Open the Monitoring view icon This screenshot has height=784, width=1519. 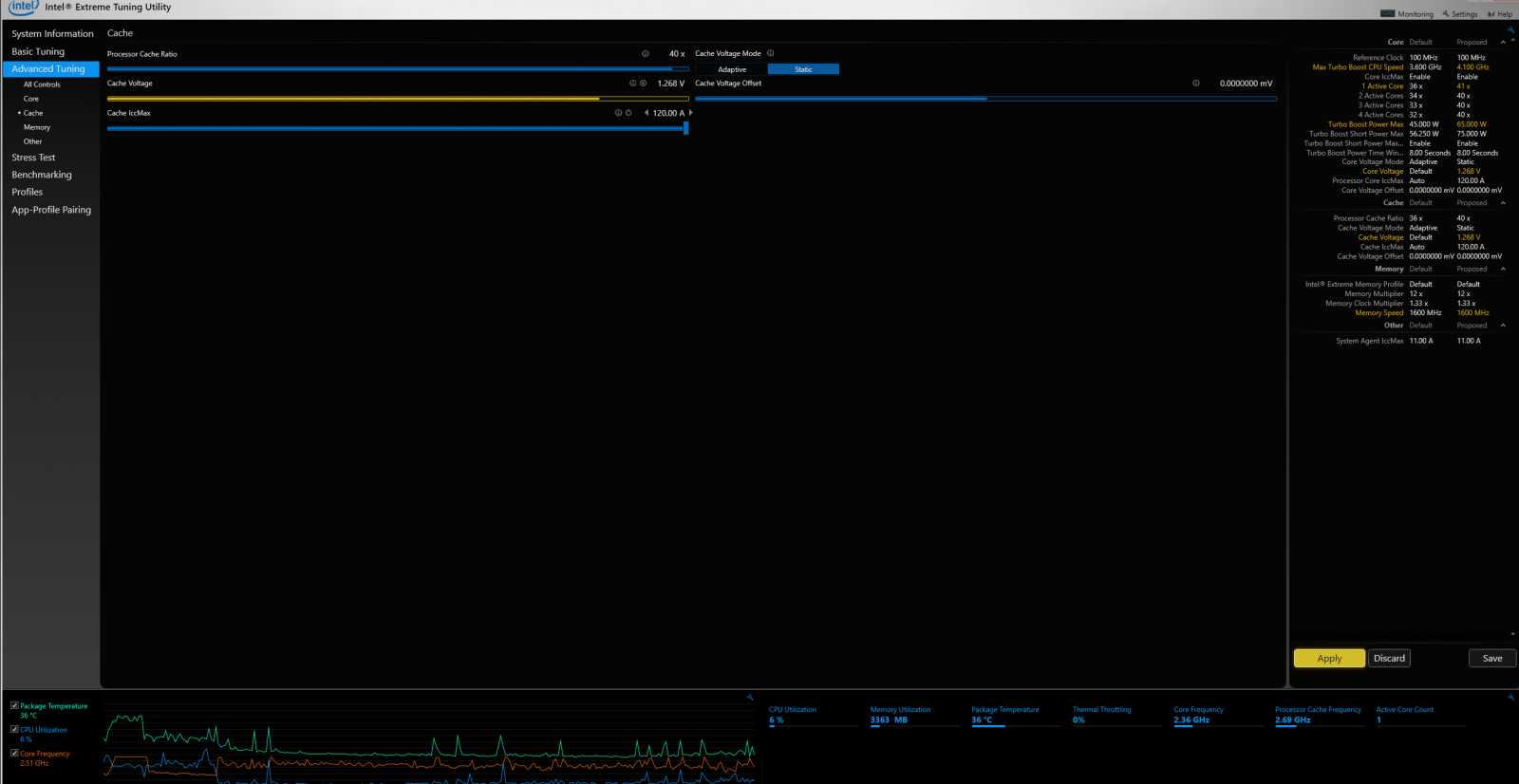1387,14
